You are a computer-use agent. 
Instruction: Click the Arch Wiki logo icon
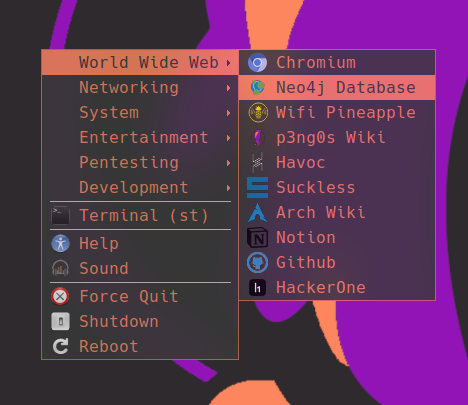pyautogui.click(x=257, y=213)
